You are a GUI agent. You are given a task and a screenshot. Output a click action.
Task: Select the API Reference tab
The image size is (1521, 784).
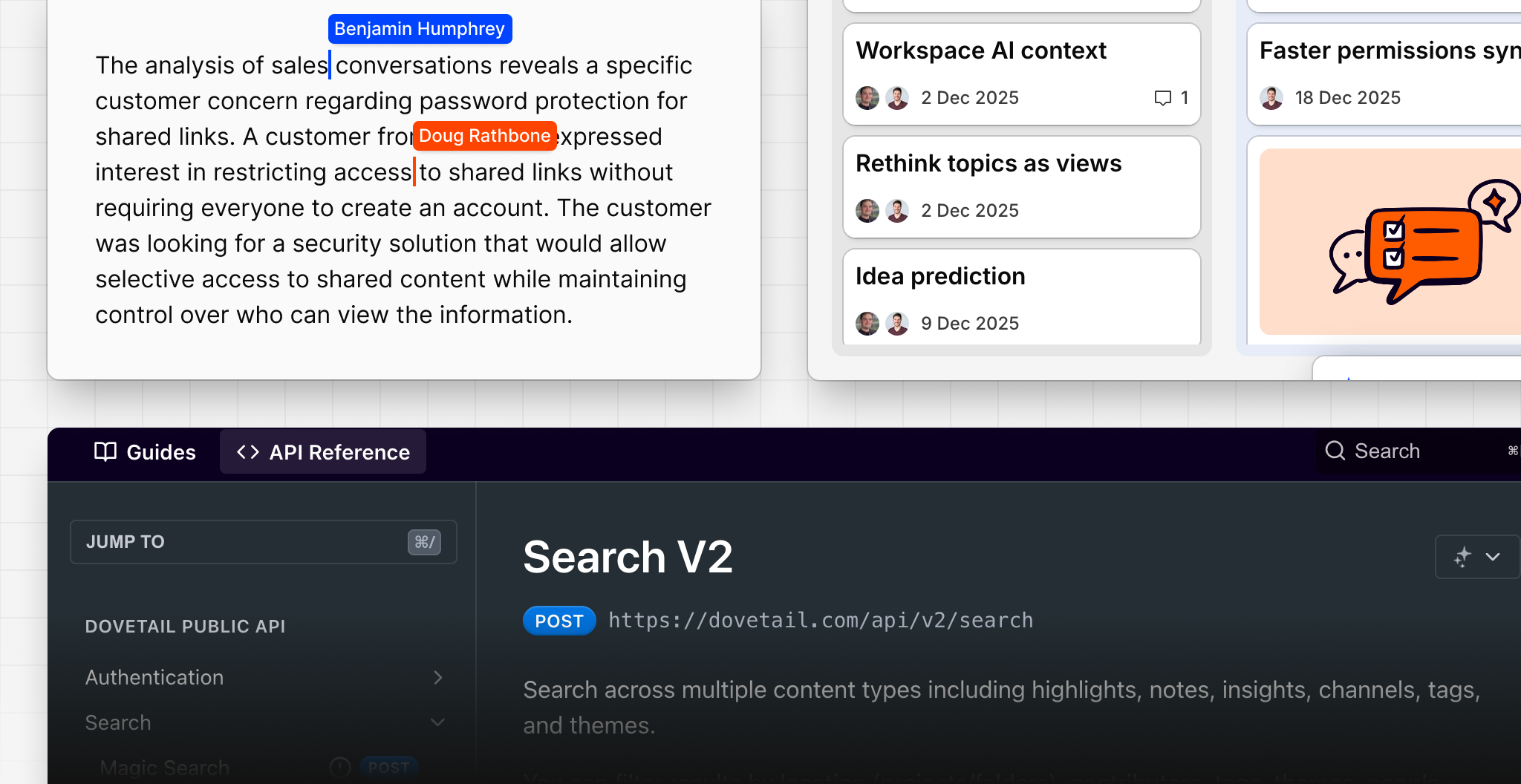click(x=323, y=451)
